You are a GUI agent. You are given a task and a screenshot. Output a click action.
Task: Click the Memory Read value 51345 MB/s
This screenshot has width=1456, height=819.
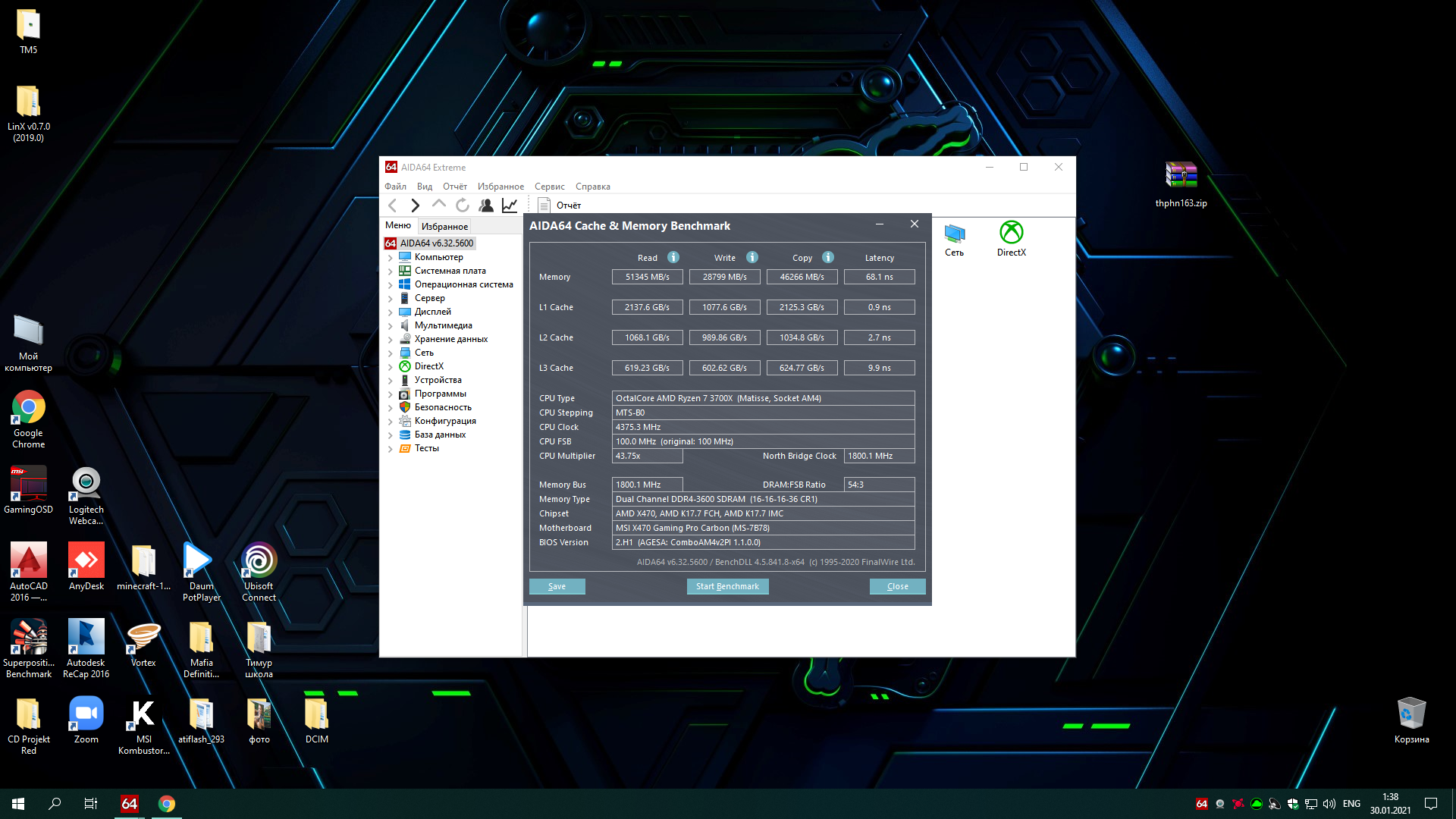point(648,277)
